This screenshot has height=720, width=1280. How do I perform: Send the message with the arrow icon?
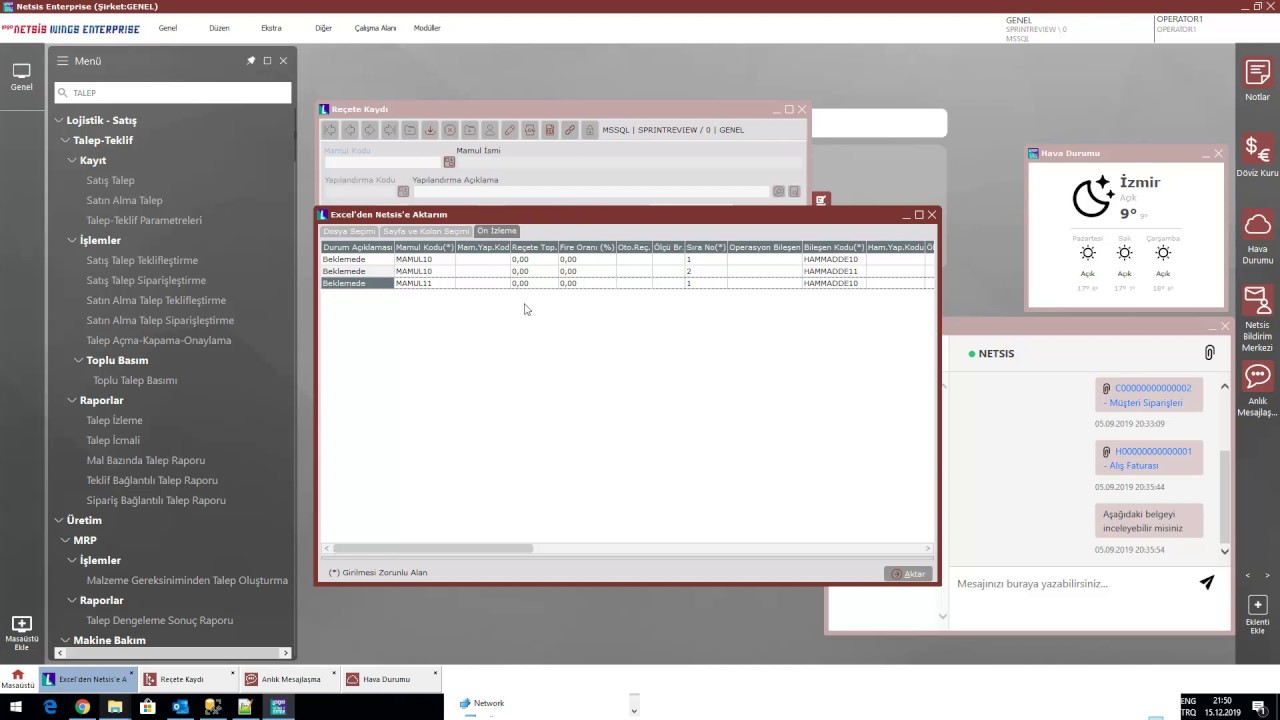(x=1207, y=583)
